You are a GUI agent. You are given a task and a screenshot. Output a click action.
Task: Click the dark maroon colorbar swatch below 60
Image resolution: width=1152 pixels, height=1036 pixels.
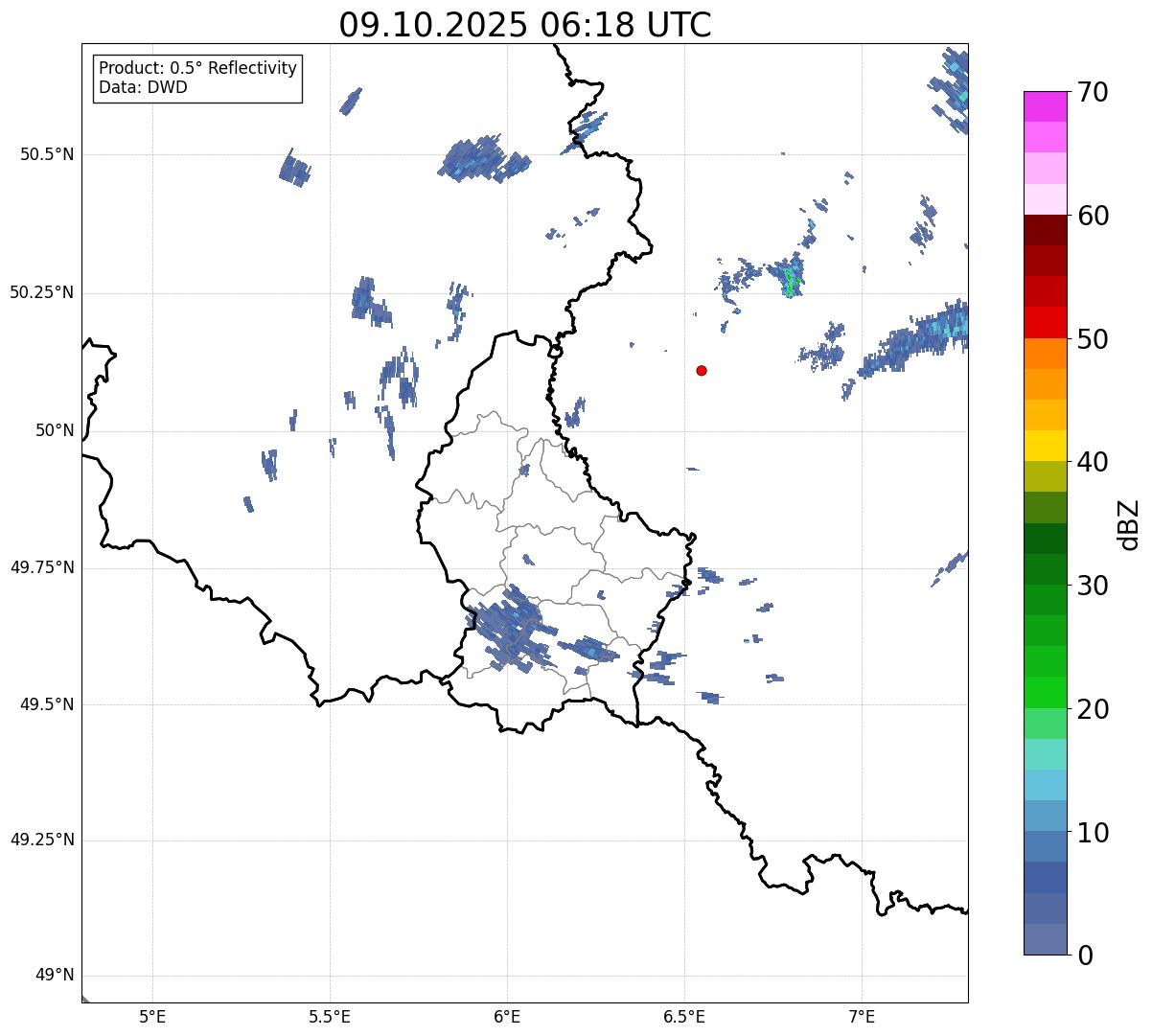1045,230
